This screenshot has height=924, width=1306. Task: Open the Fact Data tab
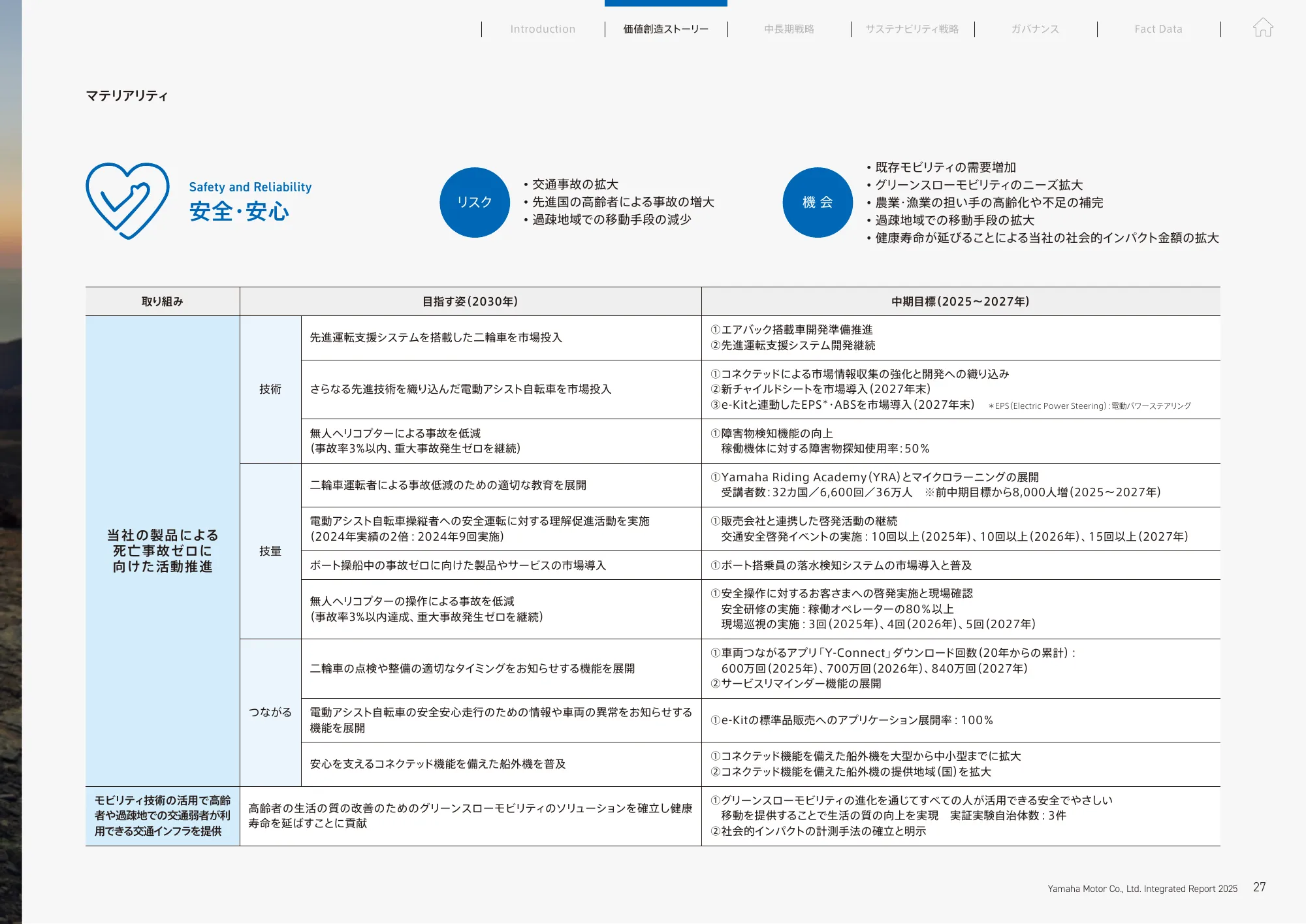pyautogui.click(x=1159, y=29)
